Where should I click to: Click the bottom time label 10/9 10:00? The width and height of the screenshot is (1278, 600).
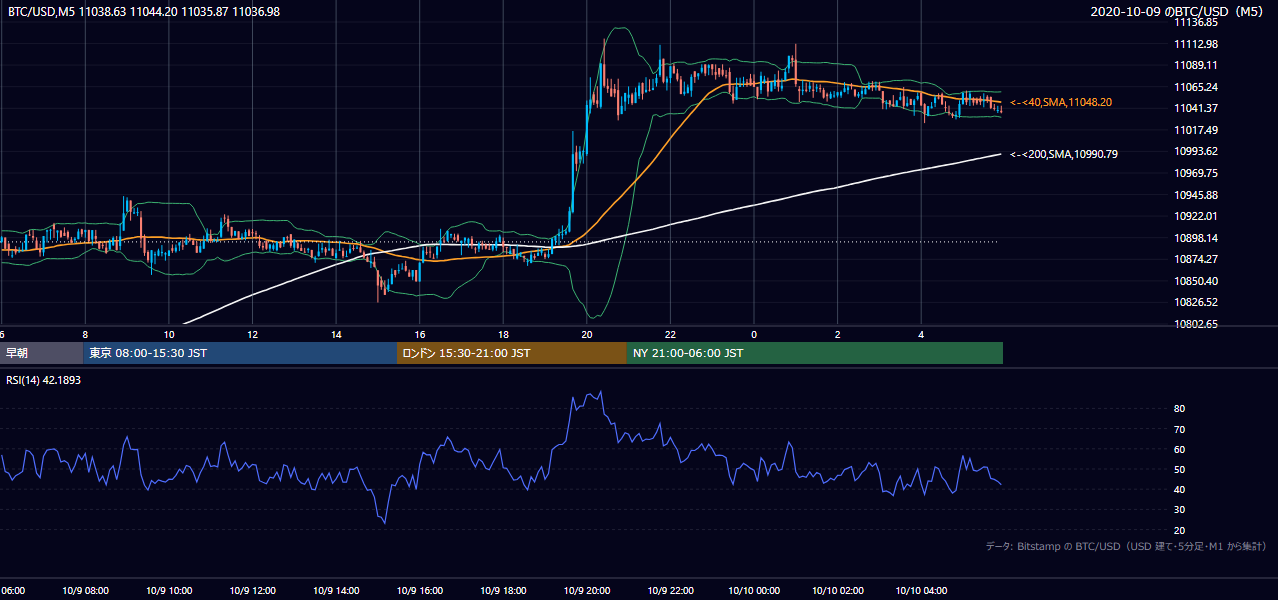point(169,591)
